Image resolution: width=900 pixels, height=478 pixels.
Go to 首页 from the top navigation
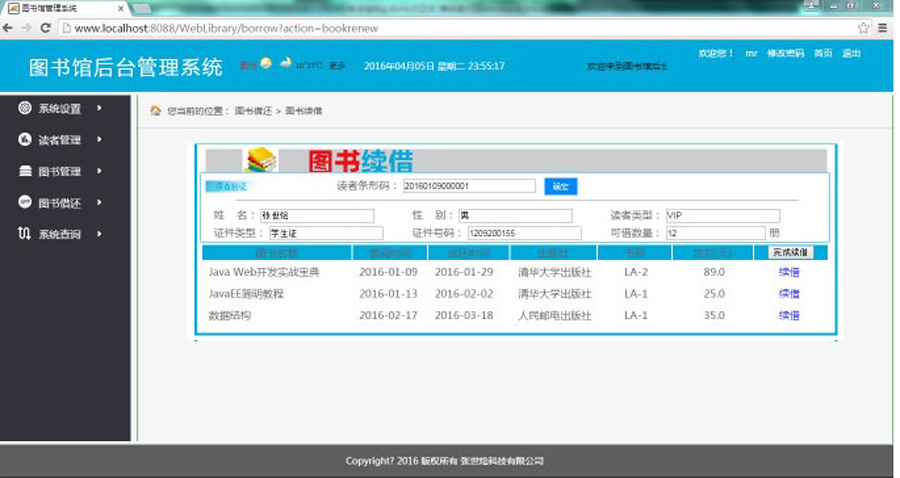pyautogui.click(x=822, y=53)
